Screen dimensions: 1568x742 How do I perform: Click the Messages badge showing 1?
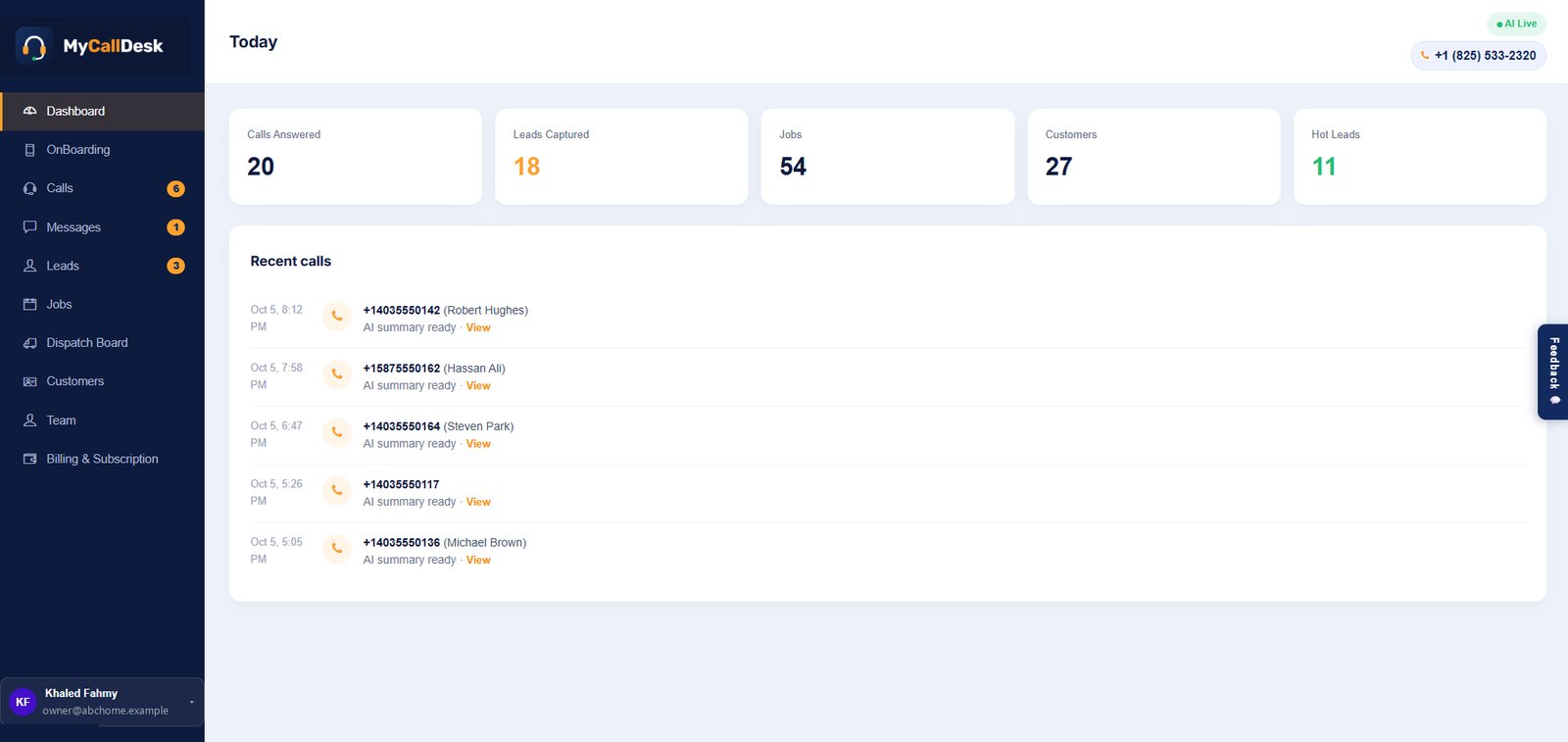coord(176,227)
